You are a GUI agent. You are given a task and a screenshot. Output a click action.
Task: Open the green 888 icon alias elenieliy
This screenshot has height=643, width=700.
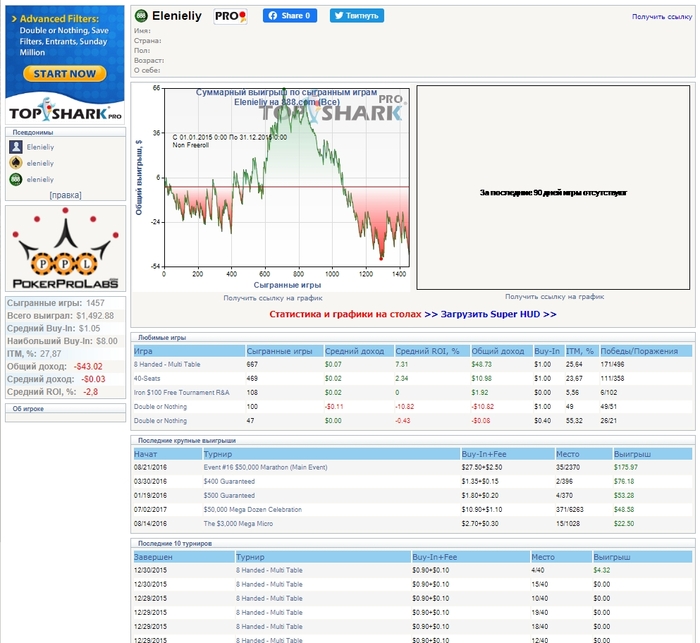[x=16, y=179]
